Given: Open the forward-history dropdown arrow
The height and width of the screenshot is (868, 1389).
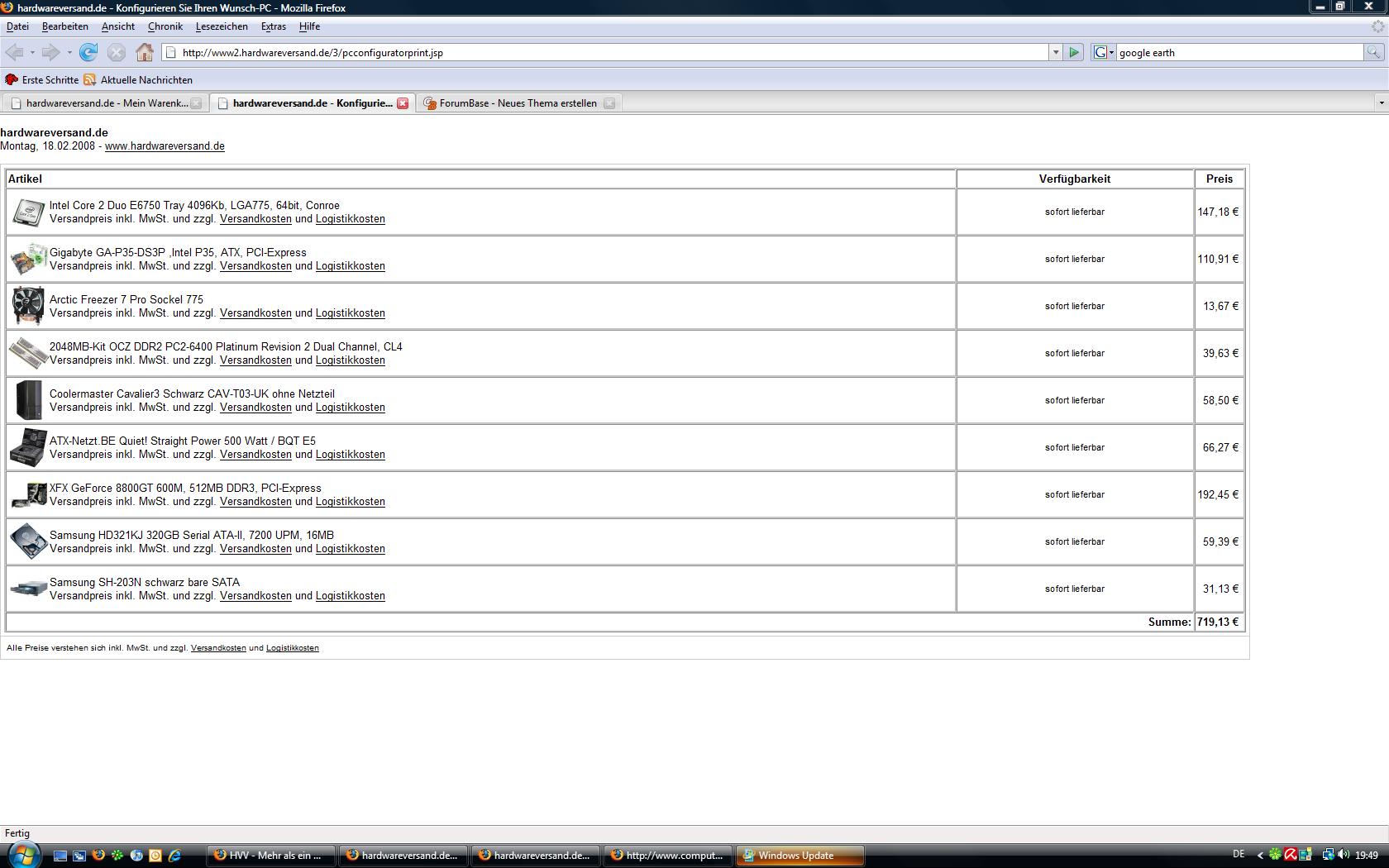Looking at the screenshot, I should [69, 52].
